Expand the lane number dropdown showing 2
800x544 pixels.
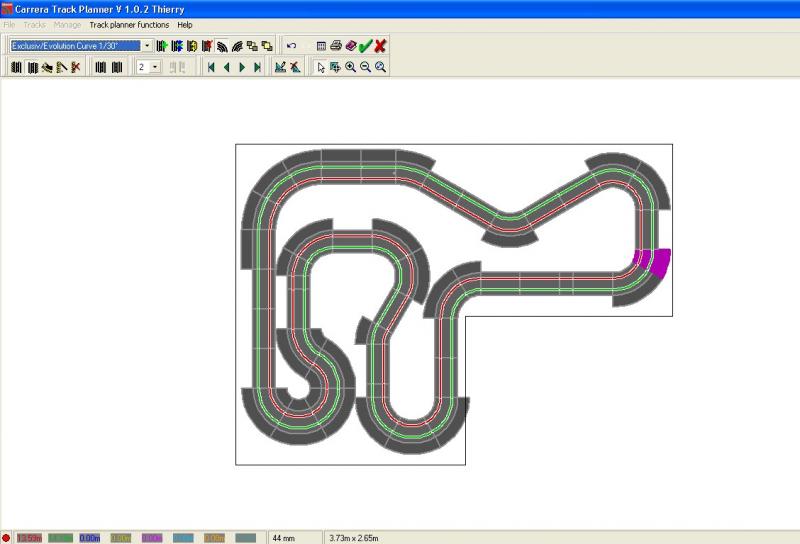click(155, 67)
